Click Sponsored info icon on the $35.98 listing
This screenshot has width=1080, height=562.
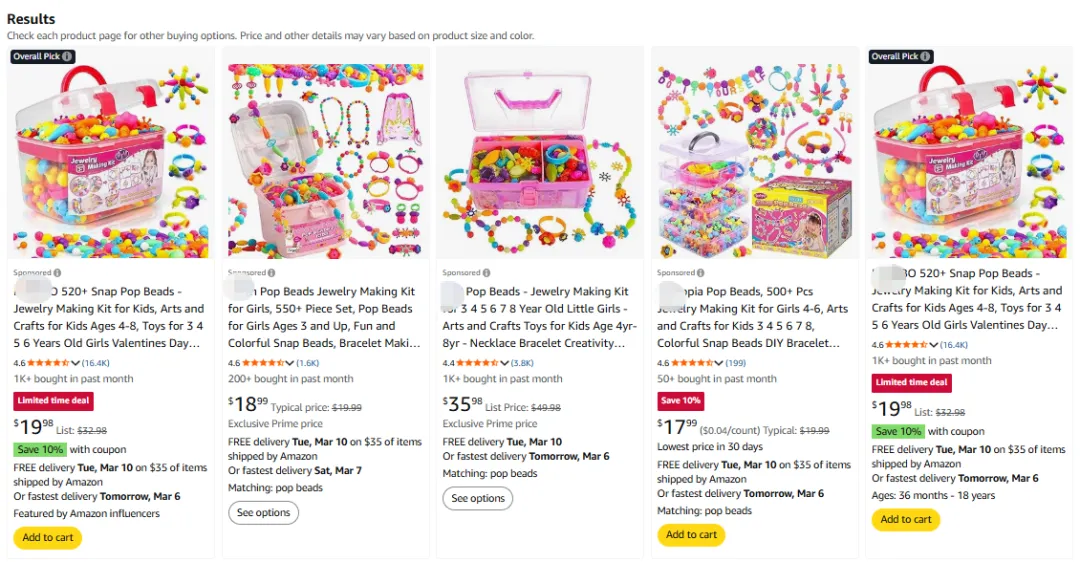[x=486, y=273]
